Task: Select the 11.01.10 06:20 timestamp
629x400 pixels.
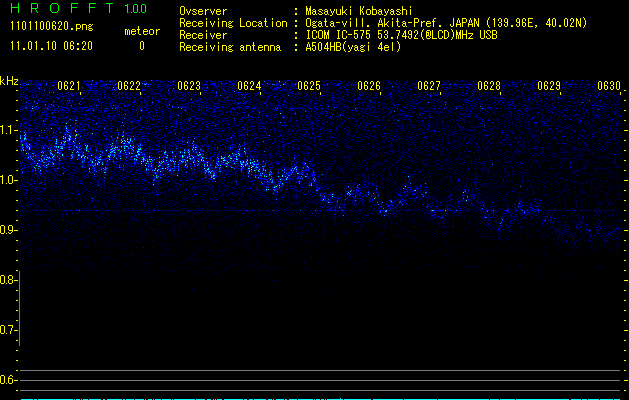Action: point(50,45)
